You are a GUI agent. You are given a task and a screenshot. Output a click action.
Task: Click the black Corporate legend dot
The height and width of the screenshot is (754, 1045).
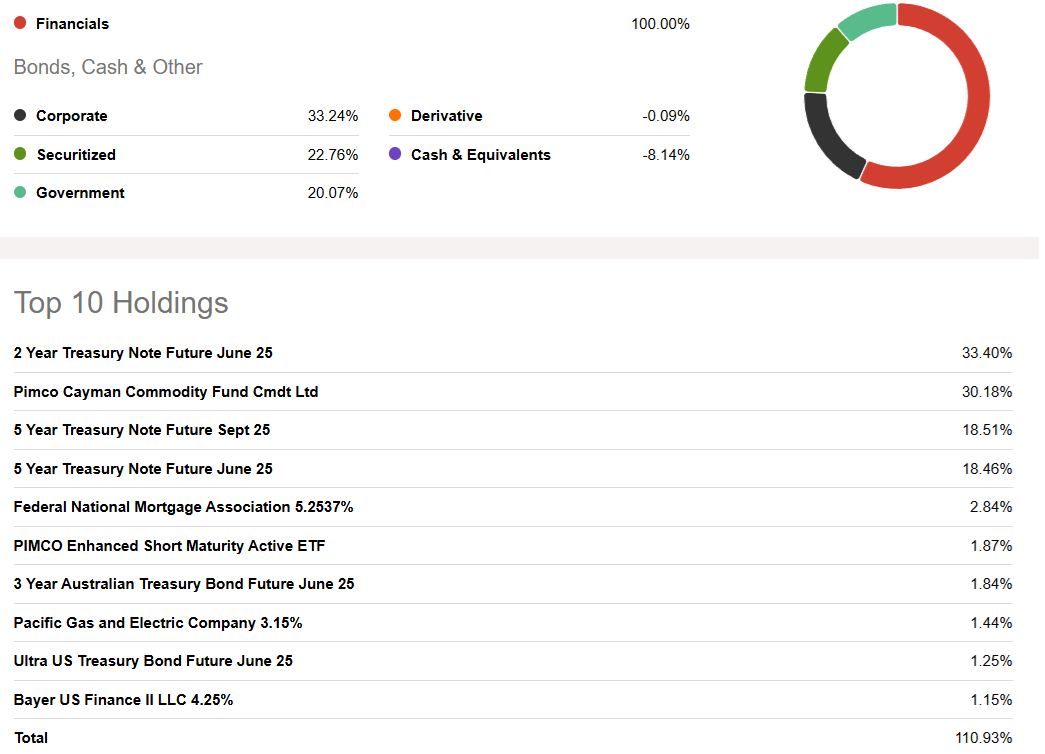pos(20,115)
